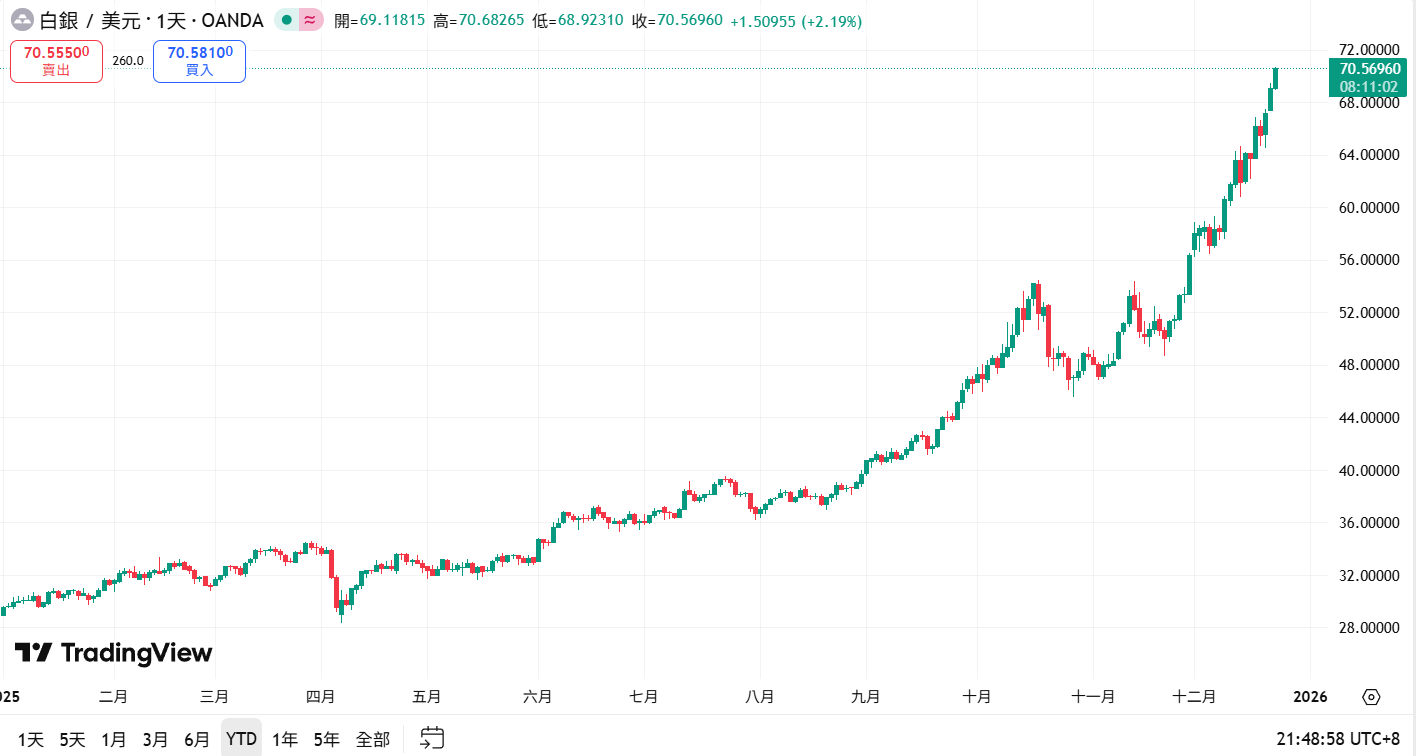
Task: Click the 72.00000 price scale mark
Action: [1369, 48]
